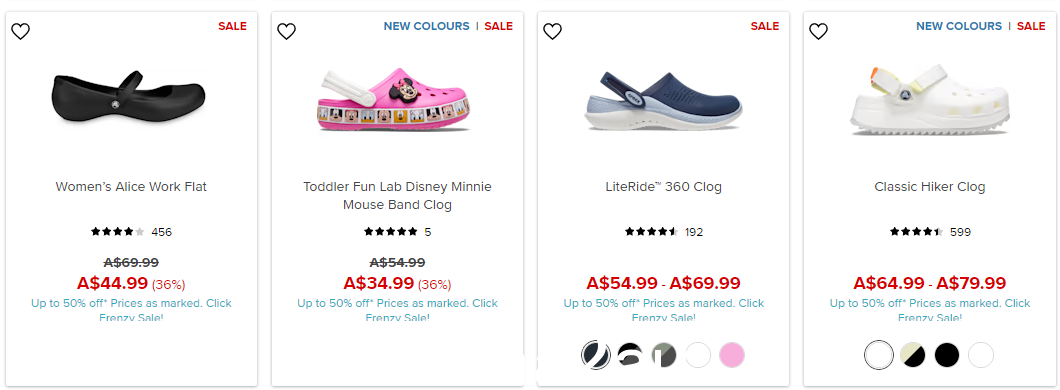Screen dimensions: 1060x390
Task: Select the grey-green LiteRide colour swatch
Action: pyautogui.click(x=664, y=355)
